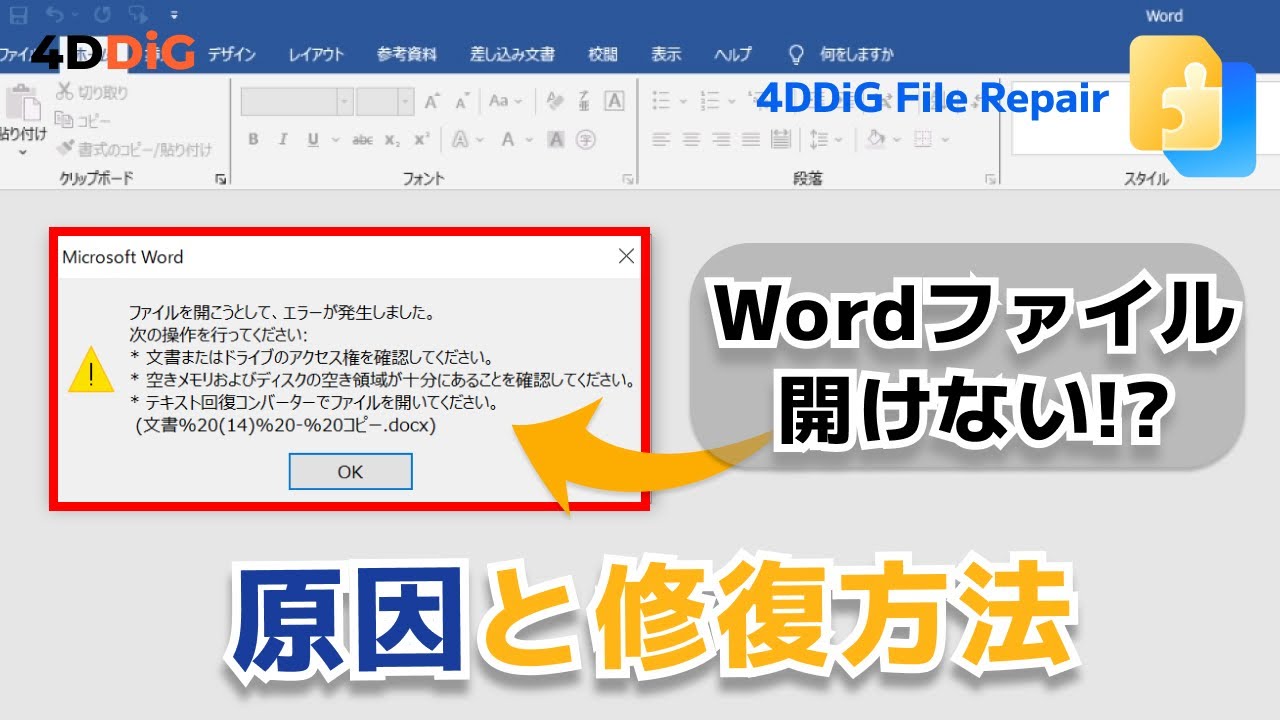This screenshot has width=1280, height=720.
Task: Click the Center alignment icon
Action: click(691, 140)
